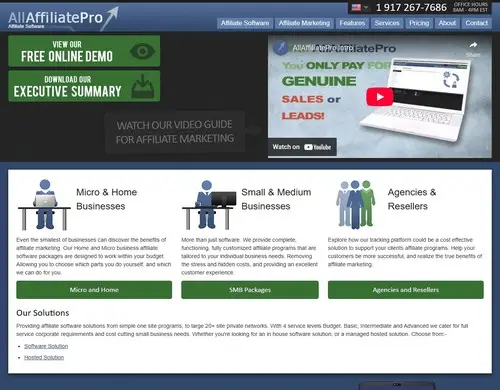The height and width of the screenshot is (390, 500).
Task: Click the Agencies & Resellers people icon
Action: [x=355, y=204]
